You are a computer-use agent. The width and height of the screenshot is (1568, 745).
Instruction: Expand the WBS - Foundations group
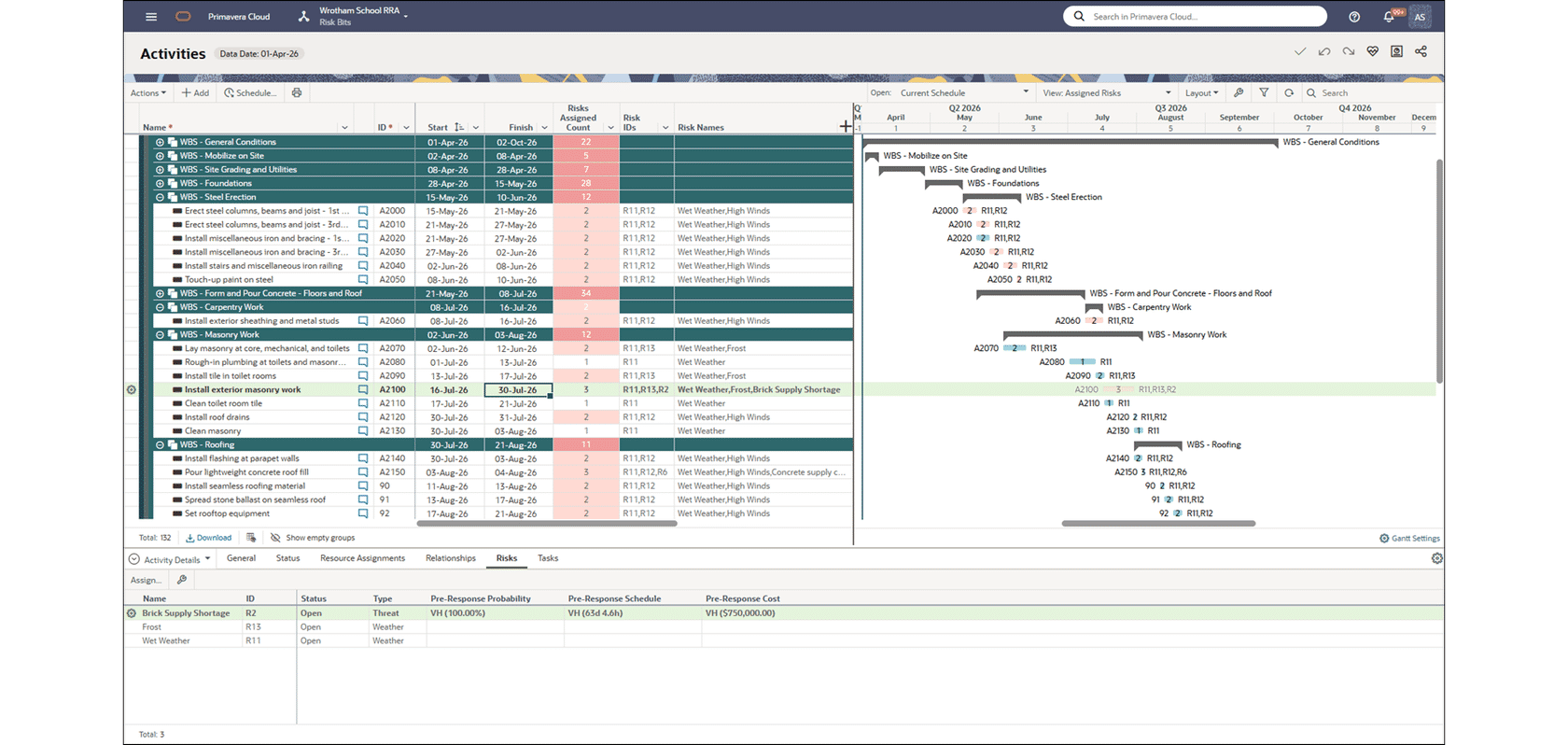[160, 184]
